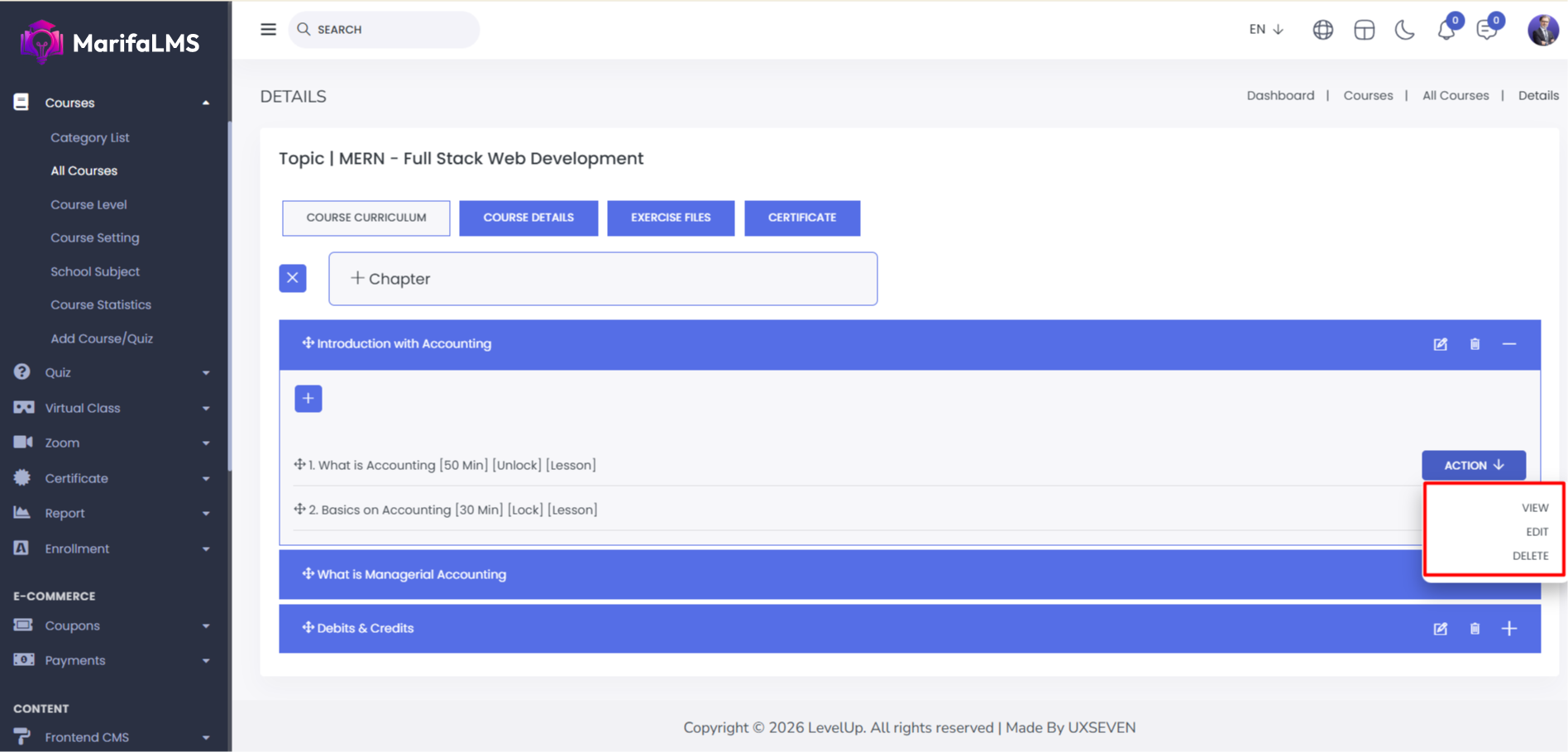The image size is (1568, 752).
Task: Close the chapter form with X button
Action: point(293,278)
